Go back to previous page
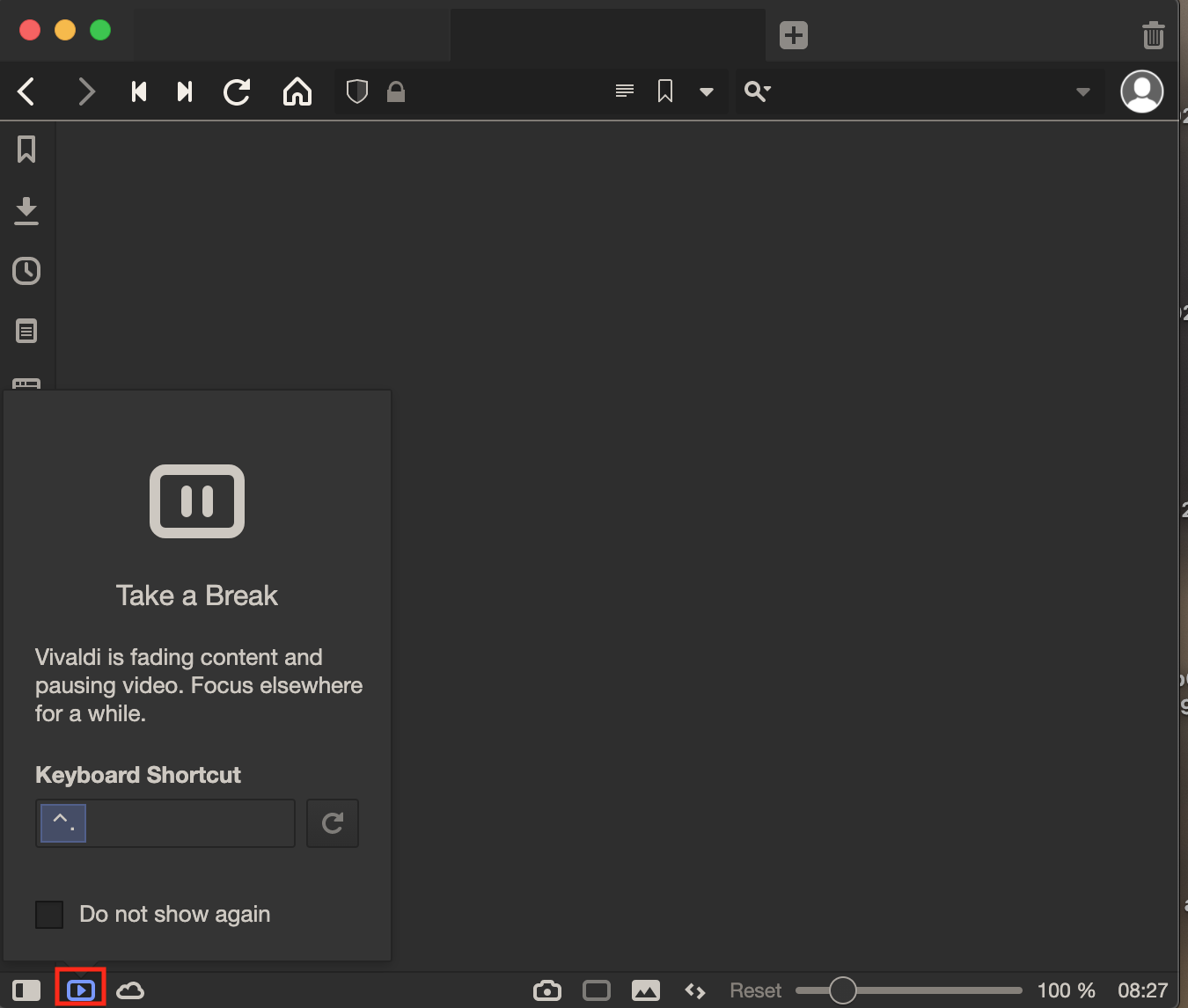 click(26, 91)
